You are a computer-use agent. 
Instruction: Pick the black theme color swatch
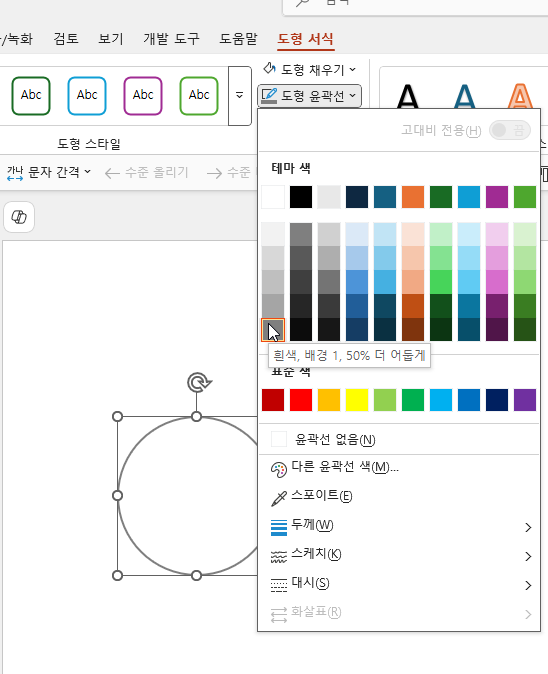point(301,197)
